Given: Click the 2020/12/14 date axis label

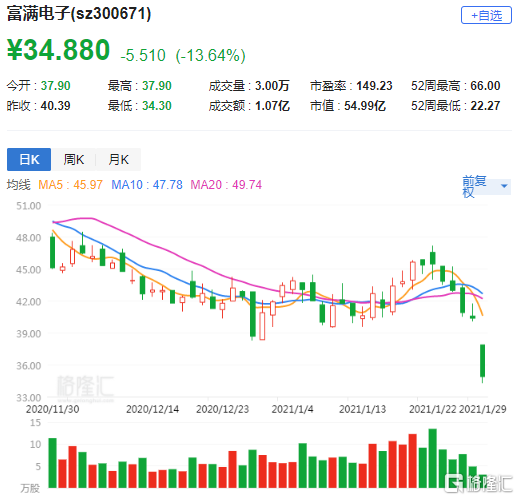Looking at the screenshot, I should 152,409.
